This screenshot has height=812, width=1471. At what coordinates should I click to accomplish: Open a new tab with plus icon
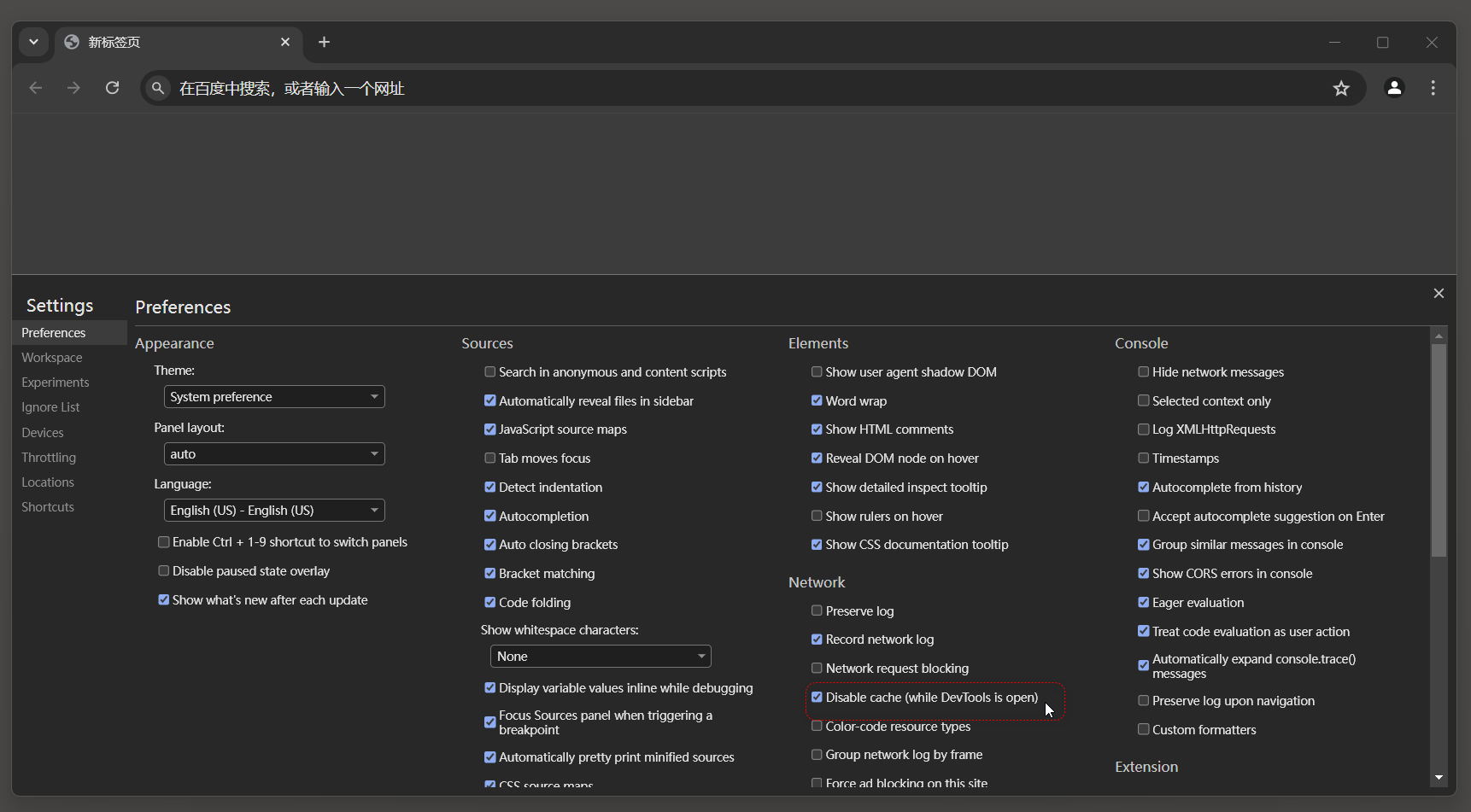click(x=324, y=42)
